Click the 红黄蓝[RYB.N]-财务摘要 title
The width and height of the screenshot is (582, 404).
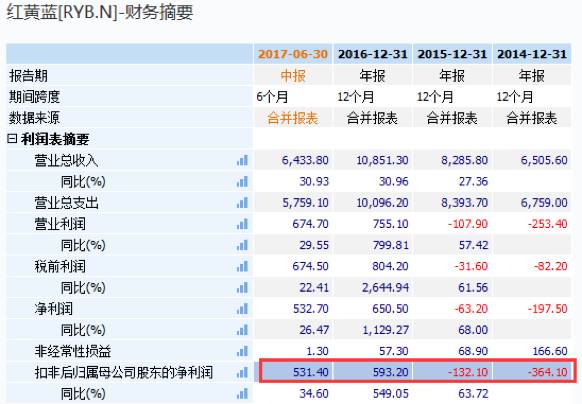pos(100,13)
